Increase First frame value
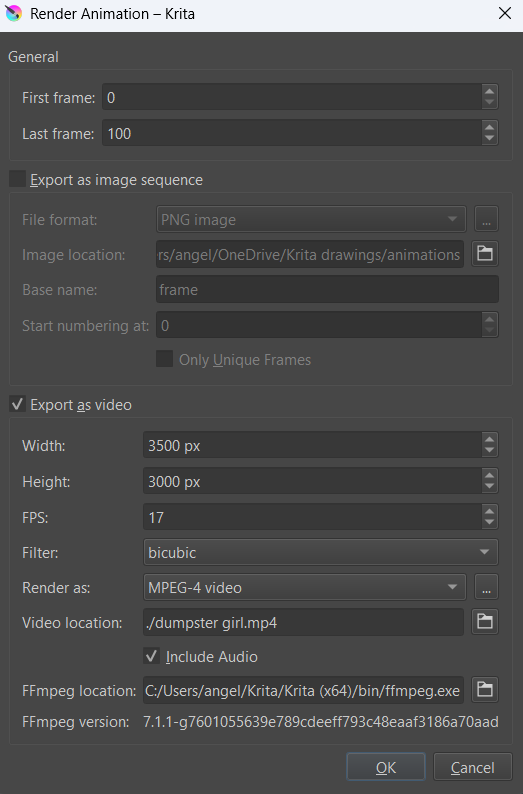The height and width of the screenshot is (794, 523). click(489, 91)
